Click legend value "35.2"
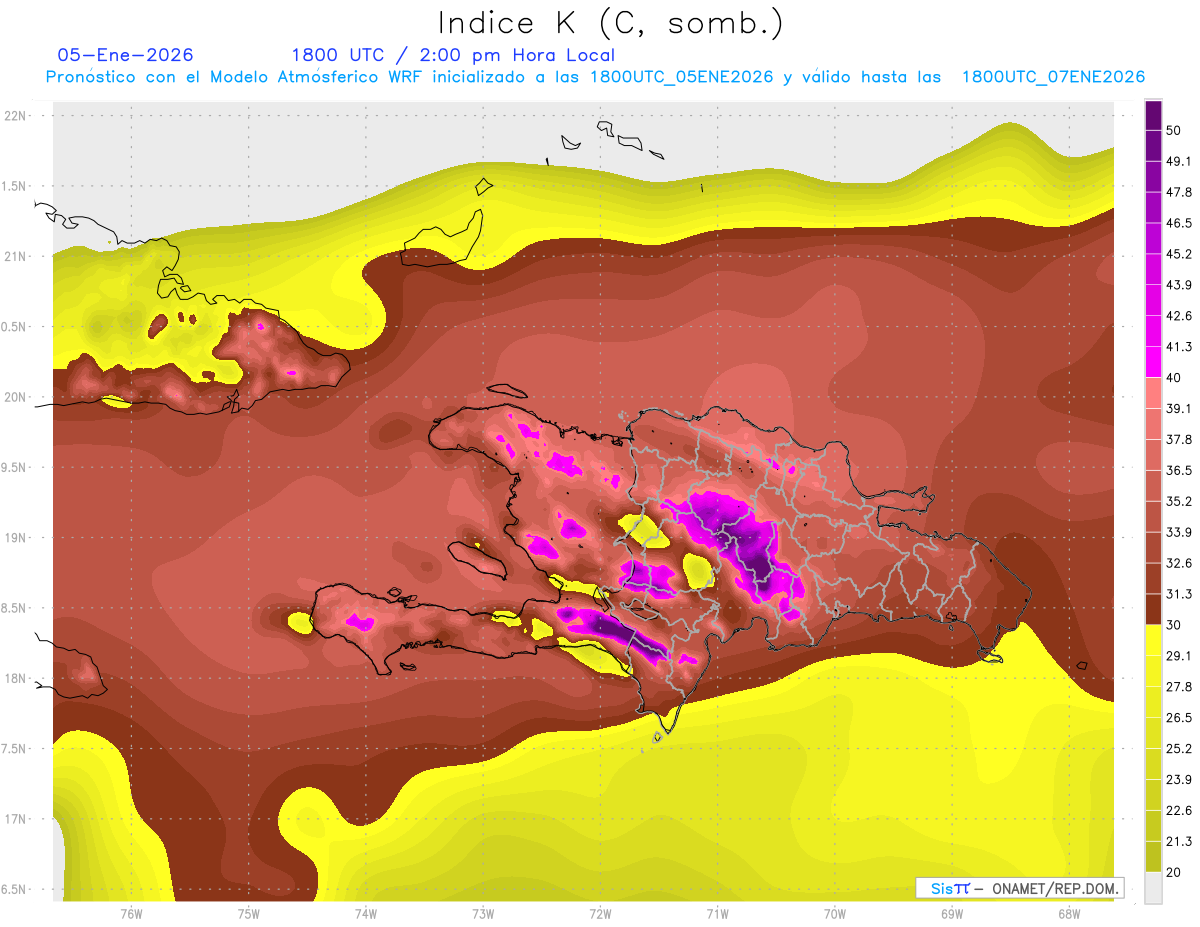Screen dimensions: 1200x927 pos(1179,502)
